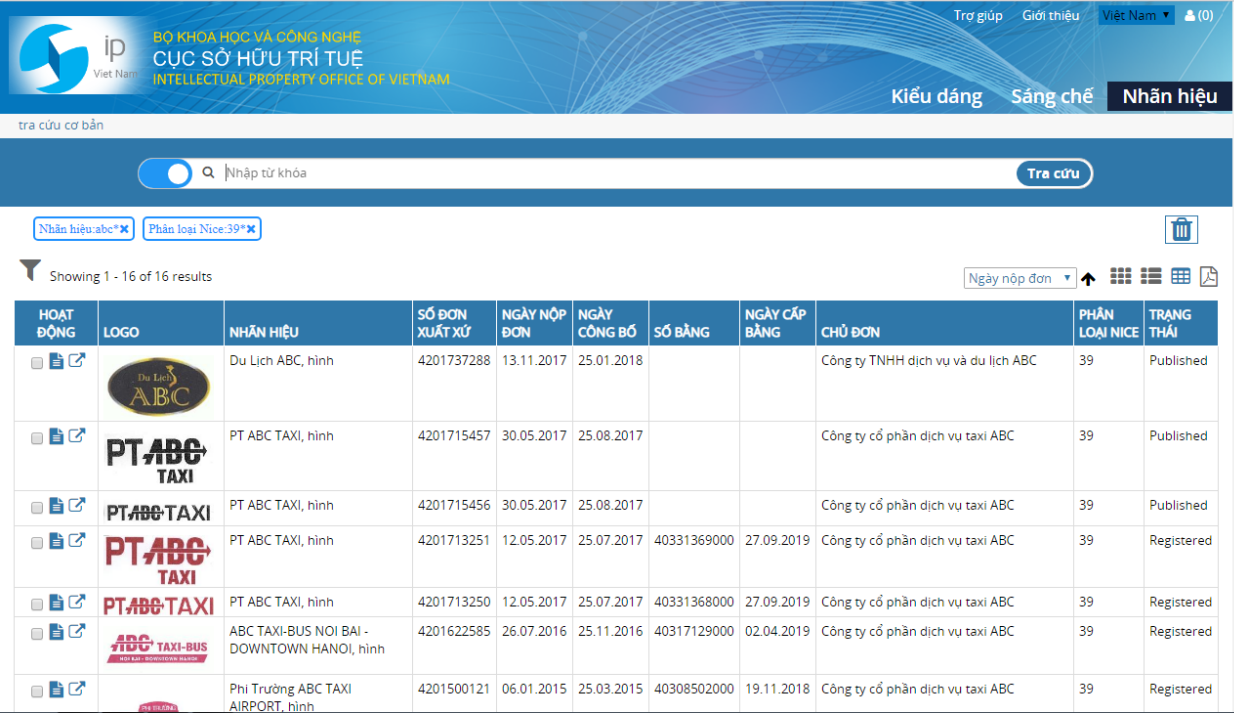The width and height of the screenshot is (1234, 713).
Task: Select the Nhãn hiệu tab
Action: click(x=1170, y=96)
